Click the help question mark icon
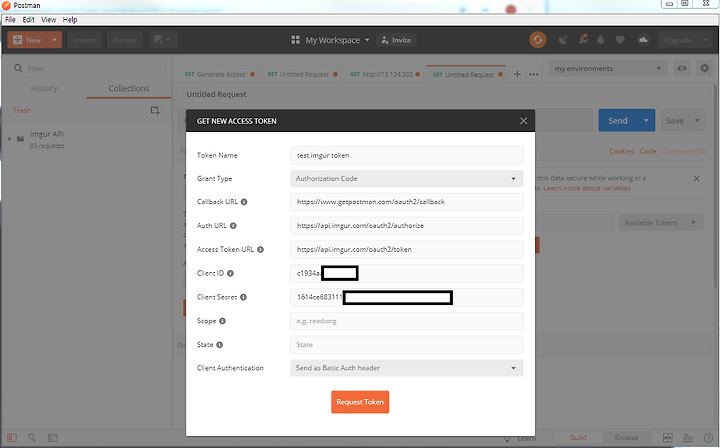This screenshot has width=720, height=448. pos(709,437)
